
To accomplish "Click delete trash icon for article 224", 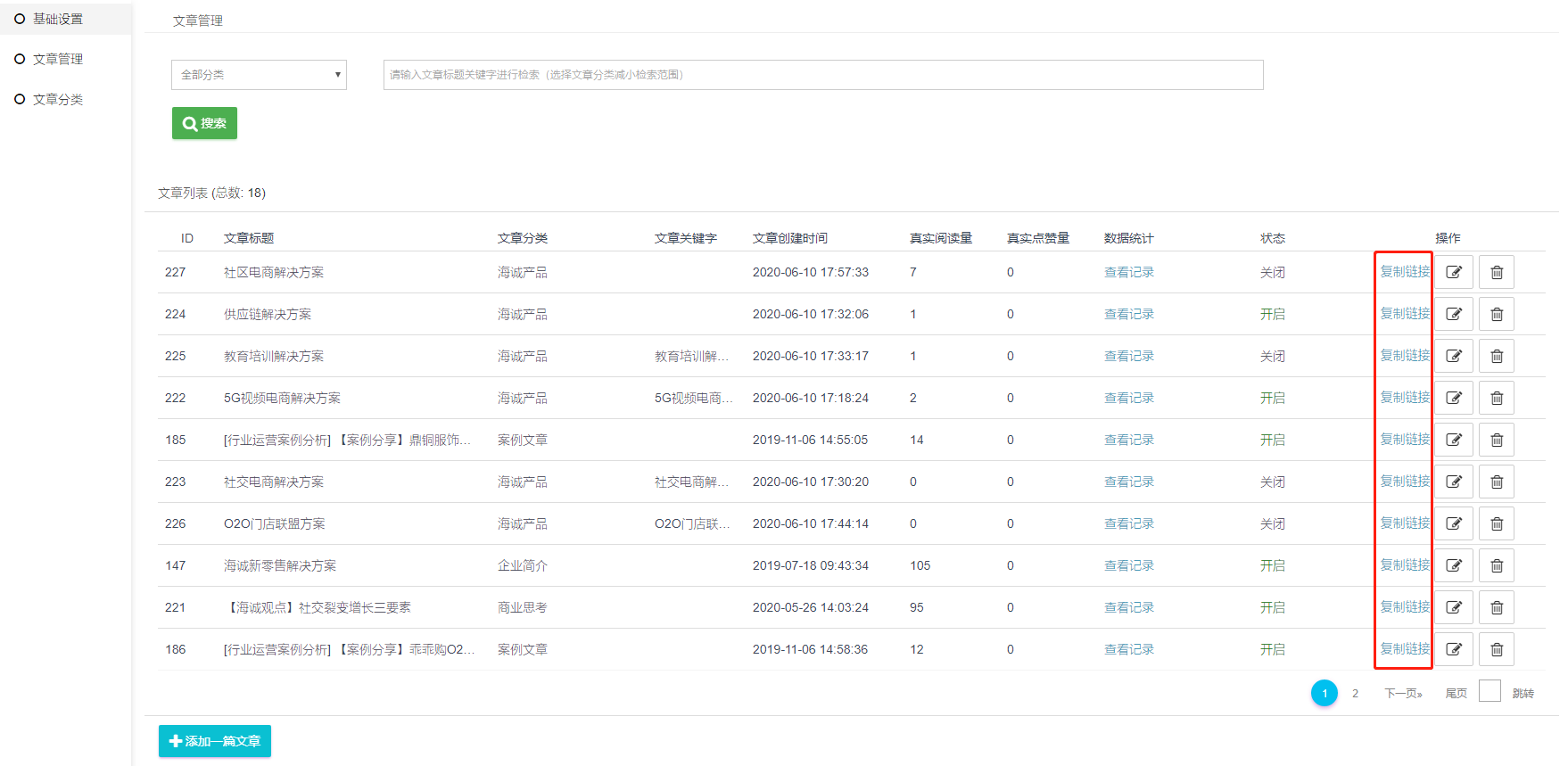I will 1497,314.
